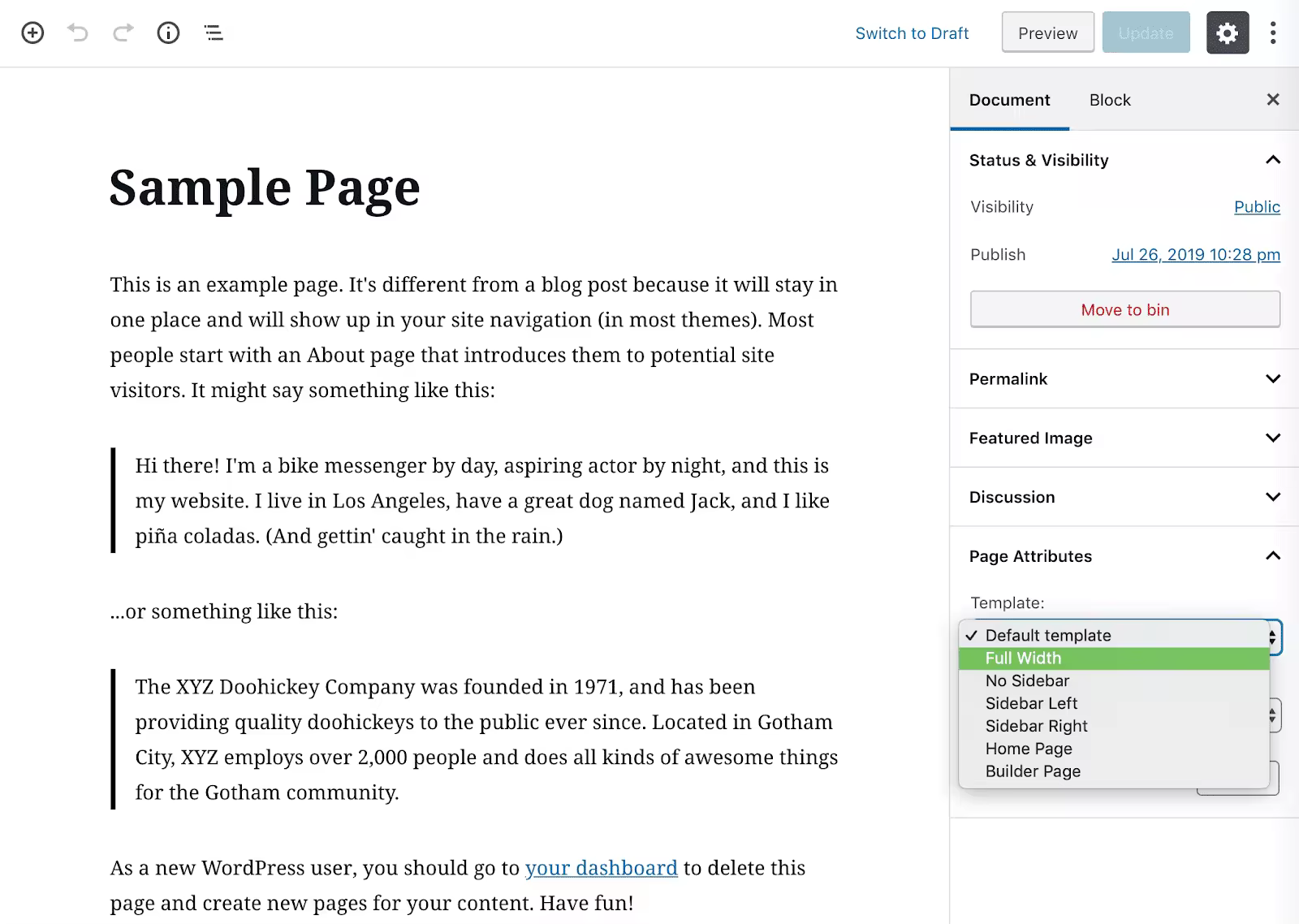1299x924 pixels.
Task: Choose Default template option
Action: click(x=1114, y=636)
